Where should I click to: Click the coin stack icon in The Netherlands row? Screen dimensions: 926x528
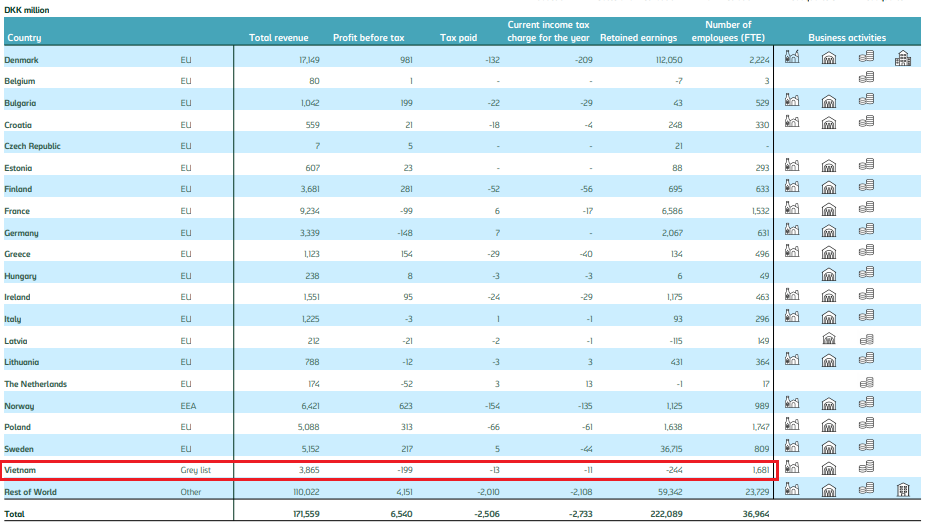click(866, 382)
